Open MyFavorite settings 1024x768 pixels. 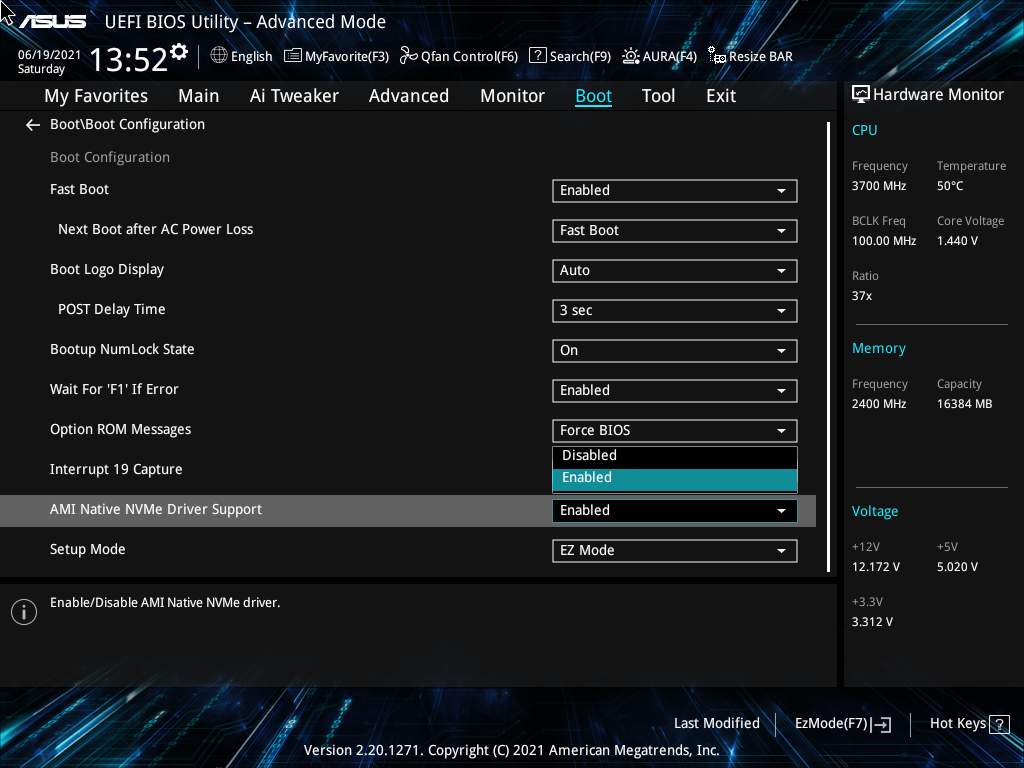[x=336, y=56]
